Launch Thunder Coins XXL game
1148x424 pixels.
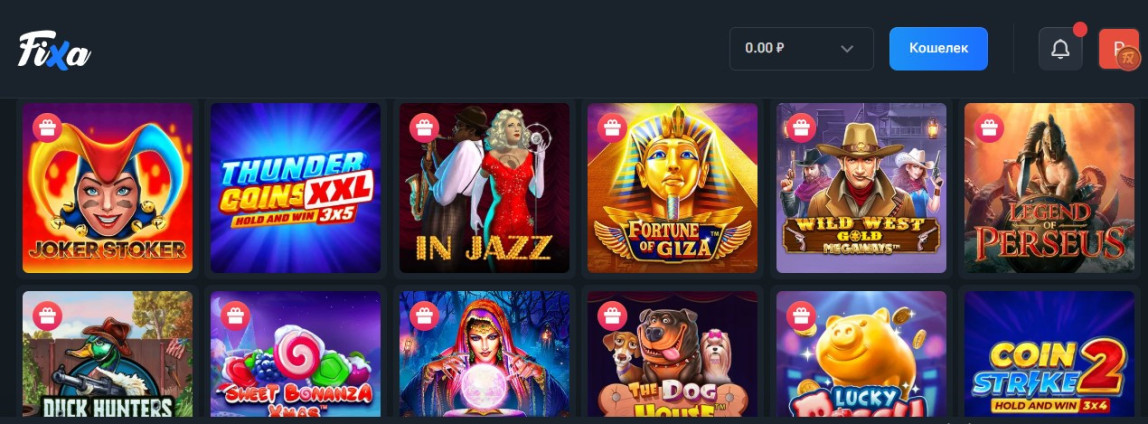[296, 188]
